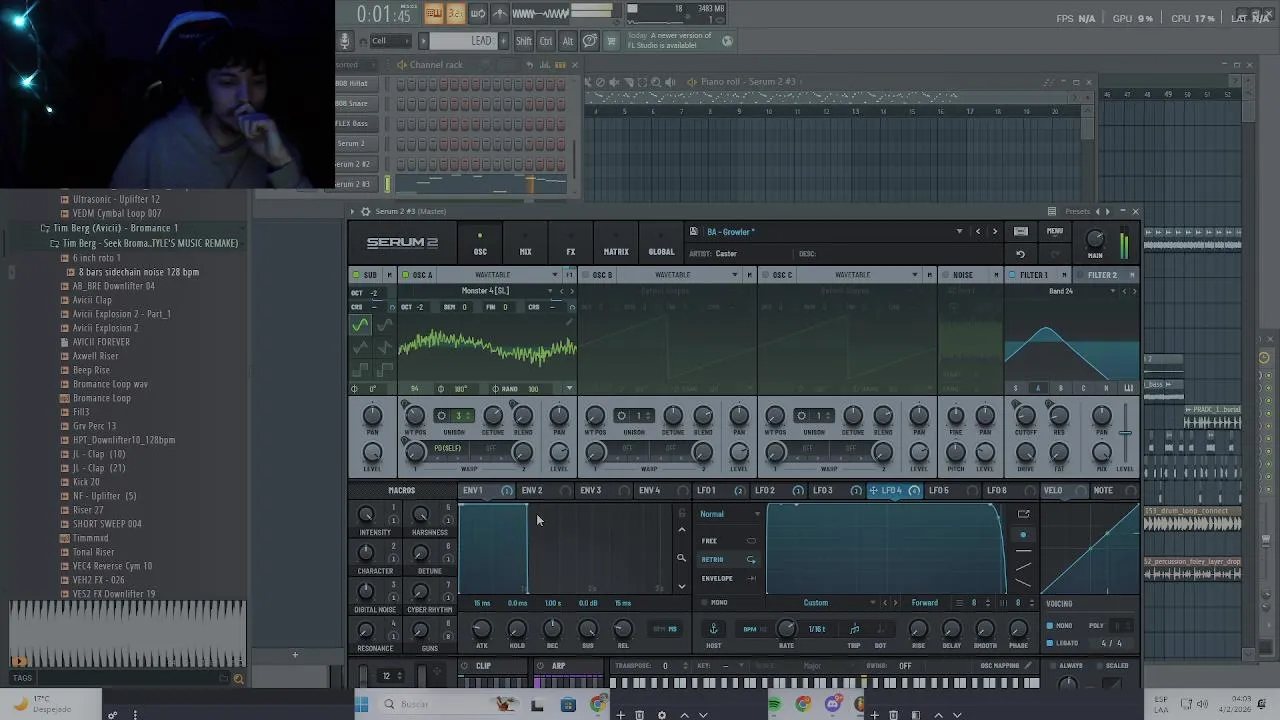The width and height of the screenshot is (1280, 720).
Task: Open the Serum MENU button
Action: click(1055, 232)
